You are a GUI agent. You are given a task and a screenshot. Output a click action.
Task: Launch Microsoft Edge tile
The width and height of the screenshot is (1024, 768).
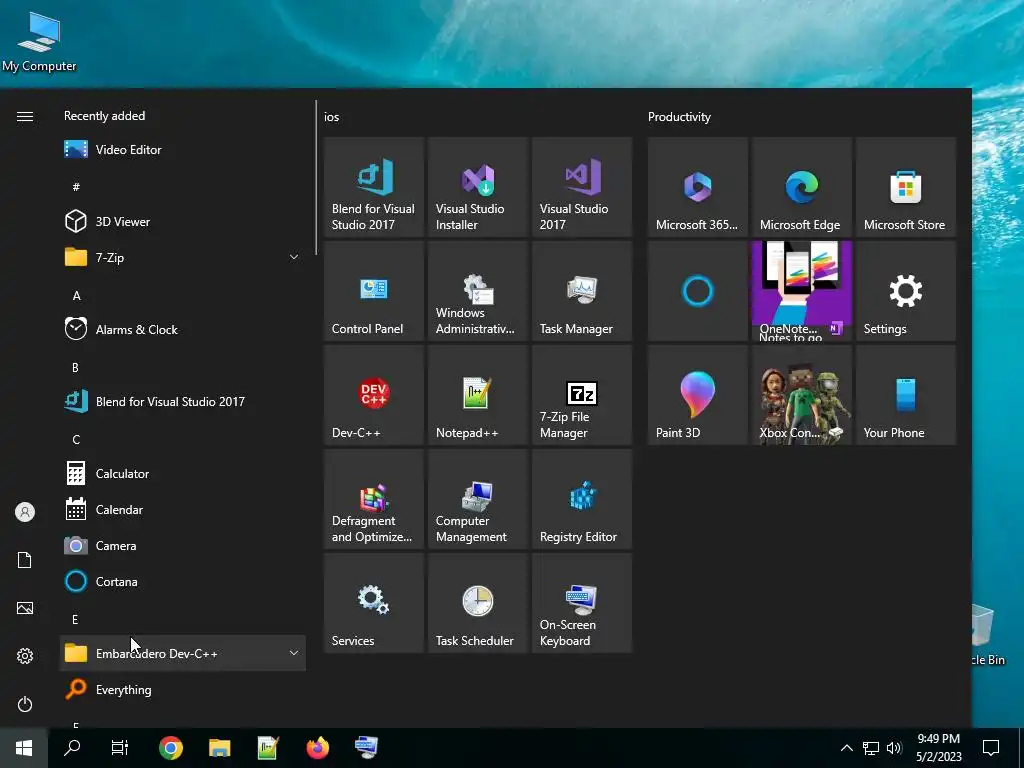pyautogui.click(x=801, y=187)
